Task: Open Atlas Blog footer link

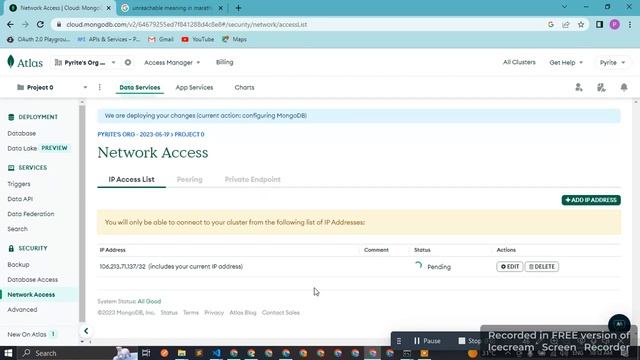Action: 243,313
